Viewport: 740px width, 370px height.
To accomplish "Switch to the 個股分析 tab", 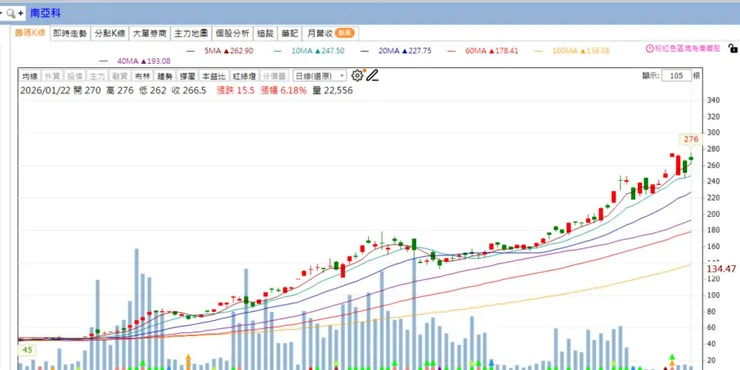I will coord(232,34).
